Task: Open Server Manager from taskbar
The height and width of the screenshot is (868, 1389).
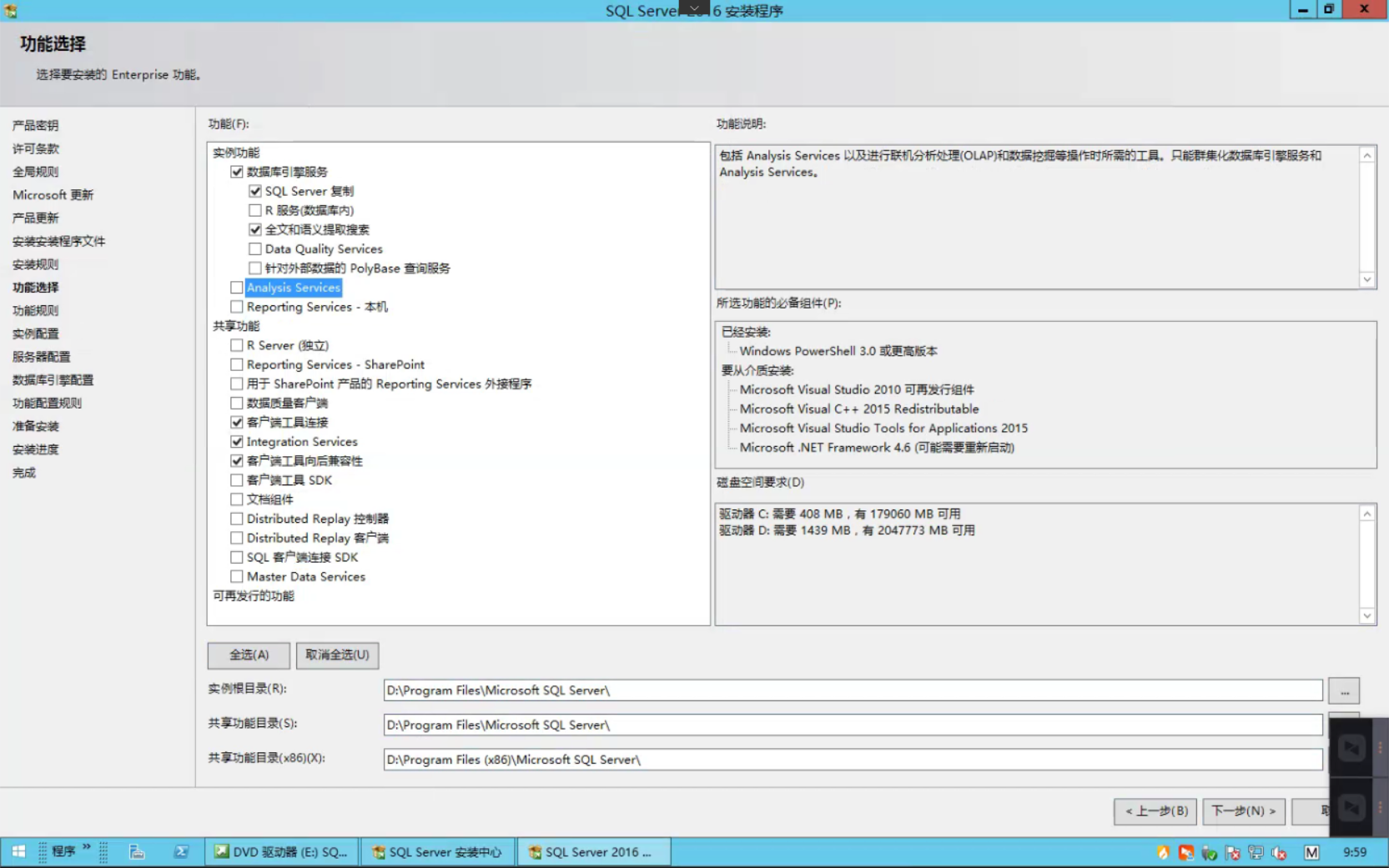Action: tap(137, 851)
